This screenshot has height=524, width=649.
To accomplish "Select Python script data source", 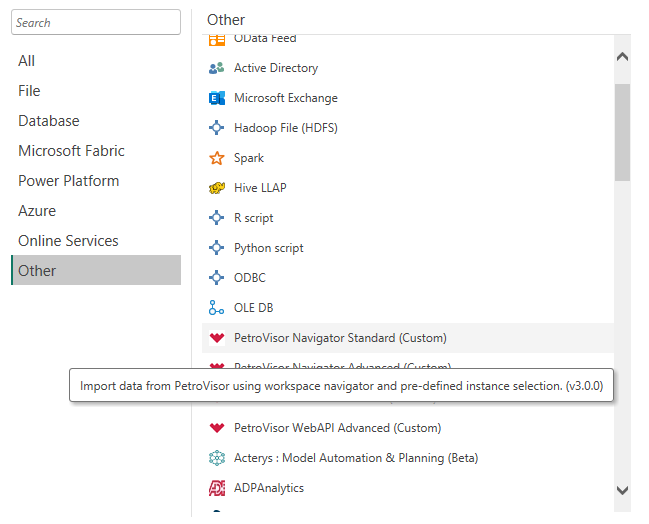I will tap(268, 248).
